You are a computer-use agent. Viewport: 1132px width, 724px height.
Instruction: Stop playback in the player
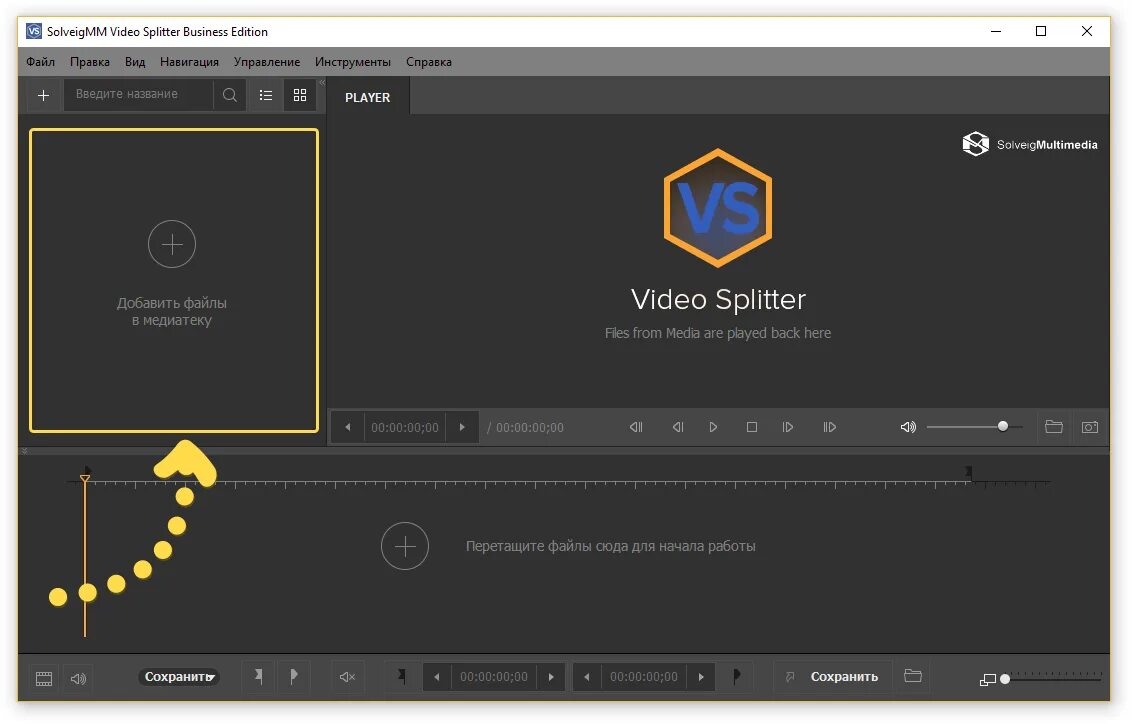752,427
